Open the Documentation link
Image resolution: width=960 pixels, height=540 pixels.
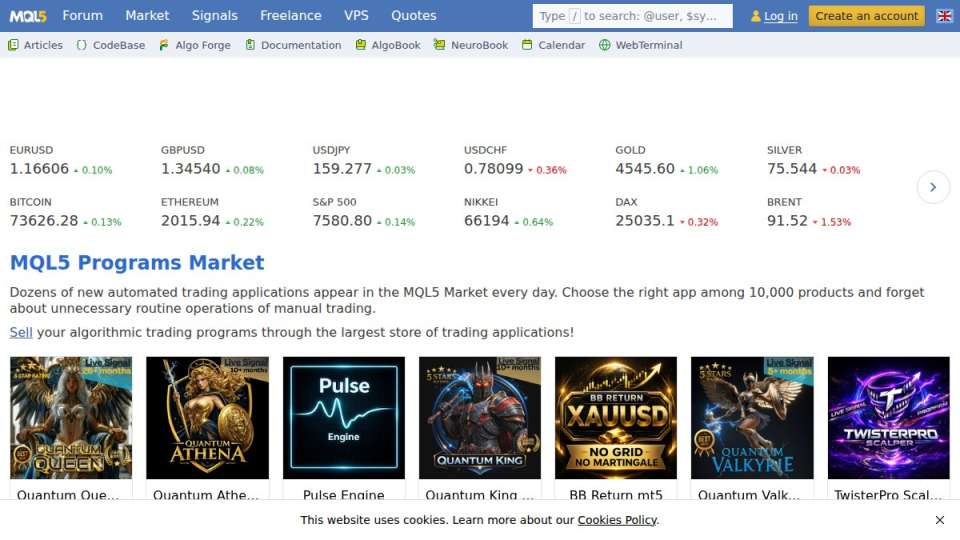pyautogui.click(x=301, y=45)
